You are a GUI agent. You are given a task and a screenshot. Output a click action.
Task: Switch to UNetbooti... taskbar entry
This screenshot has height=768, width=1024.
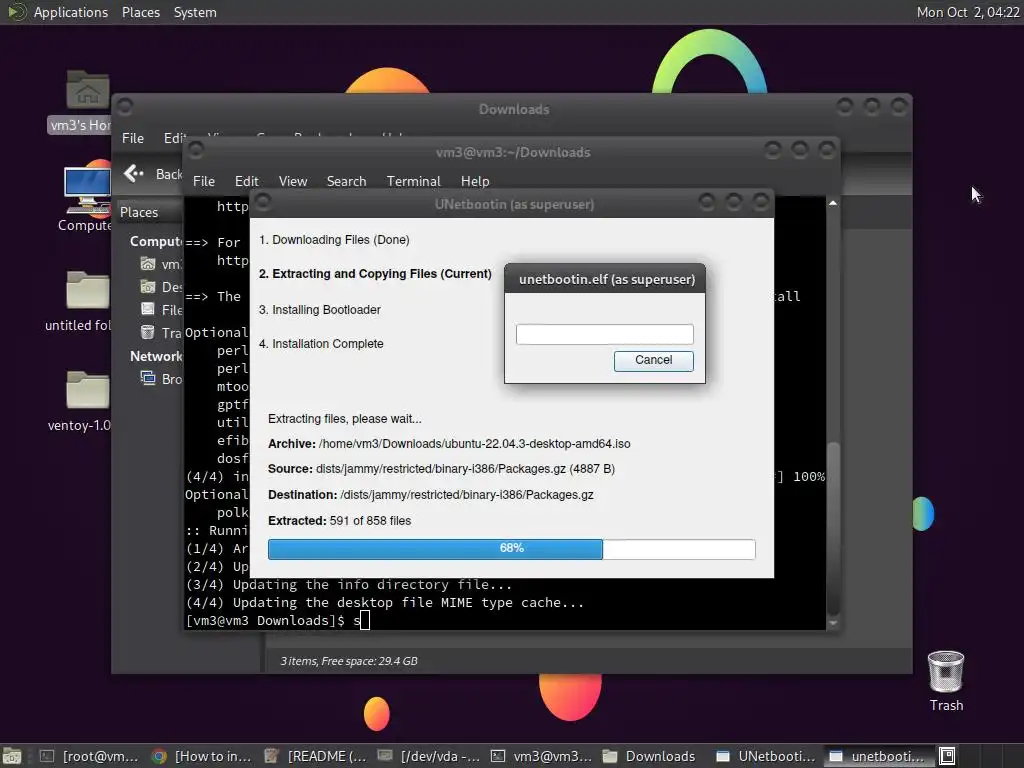(x=765, y=756)
